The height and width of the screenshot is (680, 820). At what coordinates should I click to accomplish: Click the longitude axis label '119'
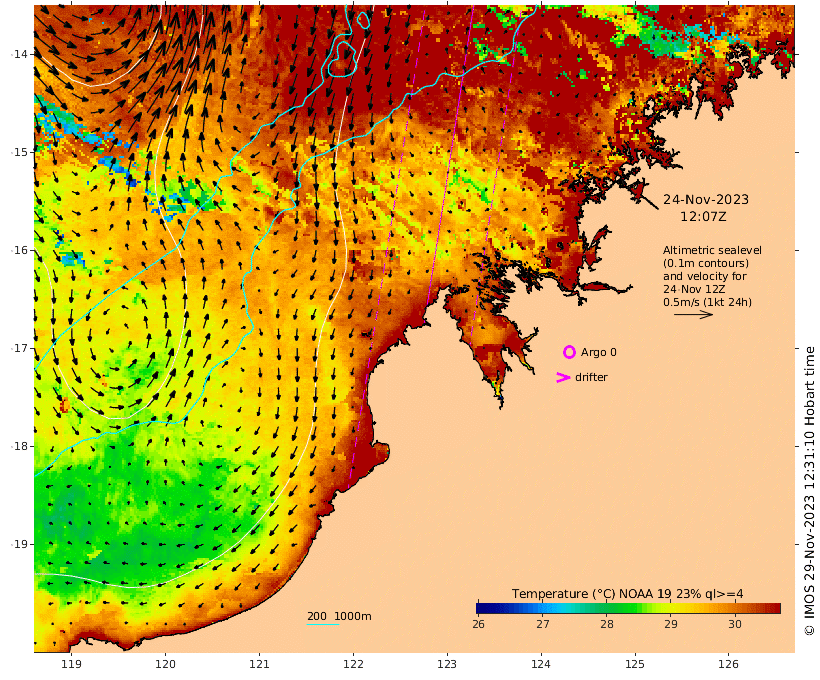point(71,664)
